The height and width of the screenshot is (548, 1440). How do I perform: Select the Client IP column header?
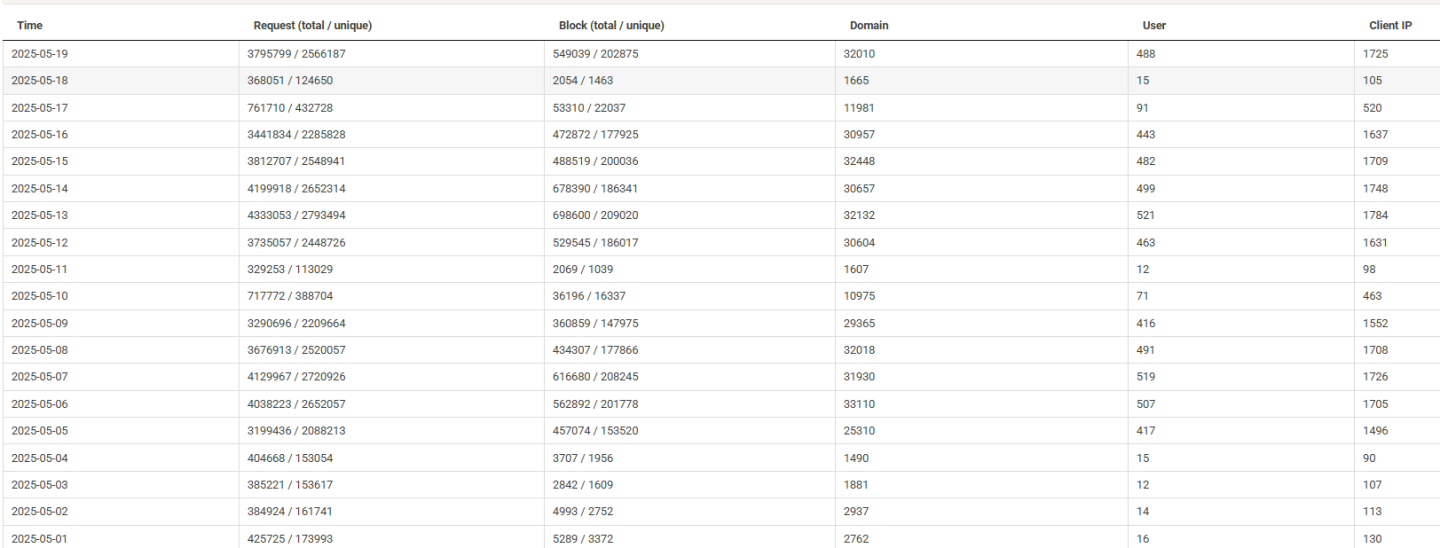pos(1390,25)
